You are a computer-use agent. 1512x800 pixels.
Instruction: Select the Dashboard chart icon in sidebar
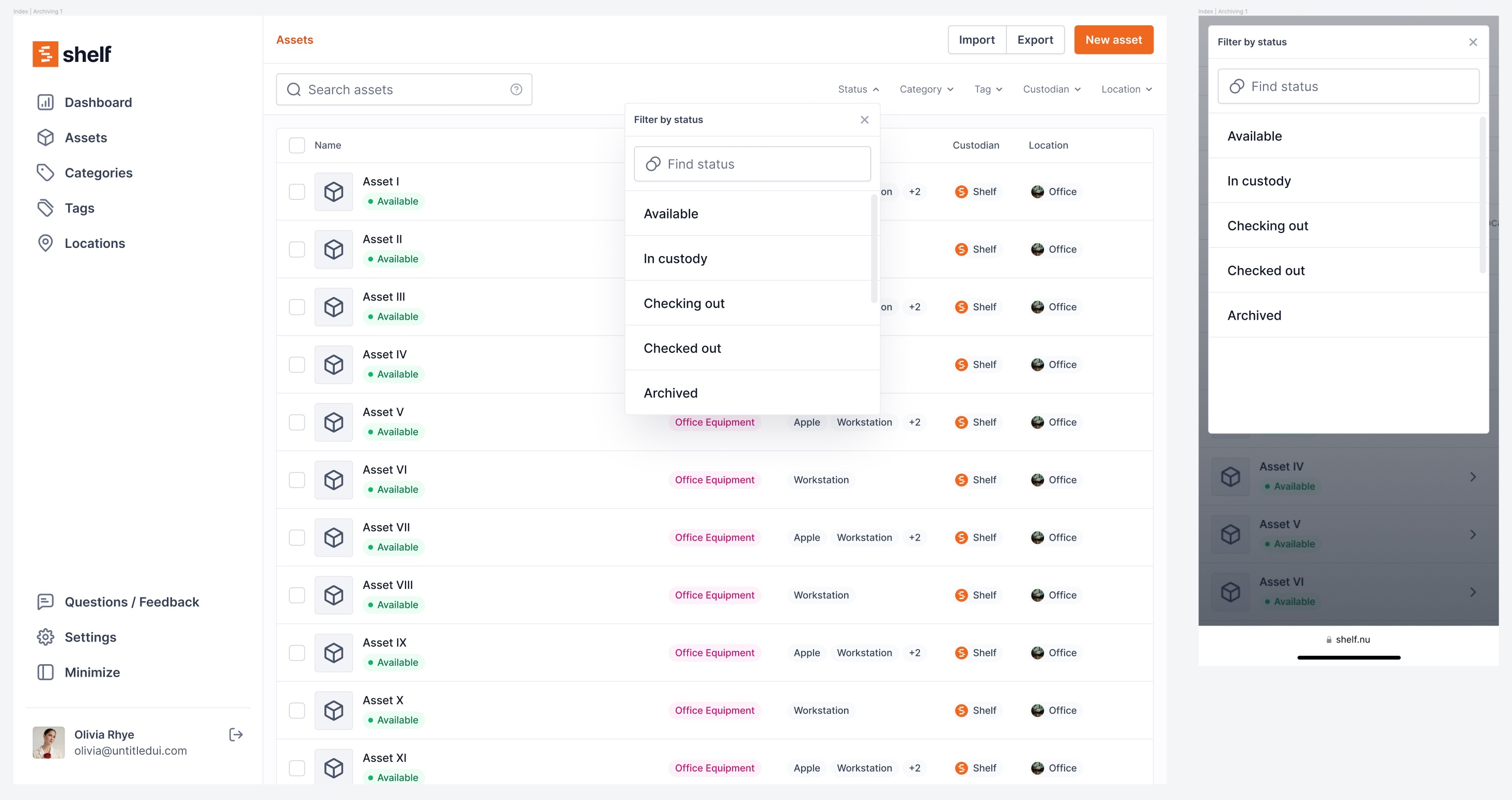(46, 102)
